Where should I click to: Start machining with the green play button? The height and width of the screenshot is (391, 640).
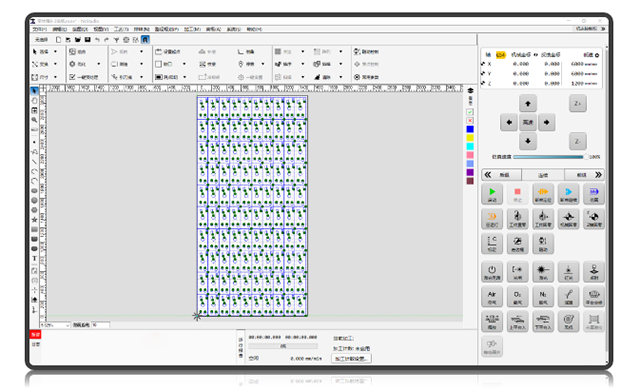click(492, 194)
